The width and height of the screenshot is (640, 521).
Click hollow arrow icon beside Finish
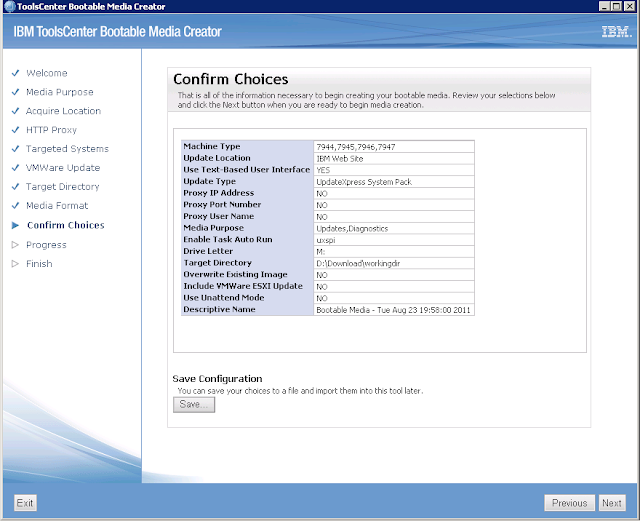(16, 264)
